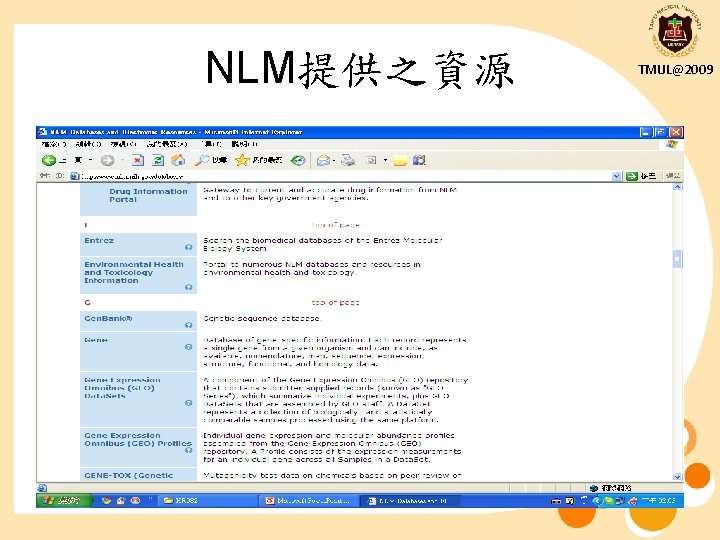Click the yellow folder toolbar icon
This screenshot has height=540, width=720.
(400, 160)
